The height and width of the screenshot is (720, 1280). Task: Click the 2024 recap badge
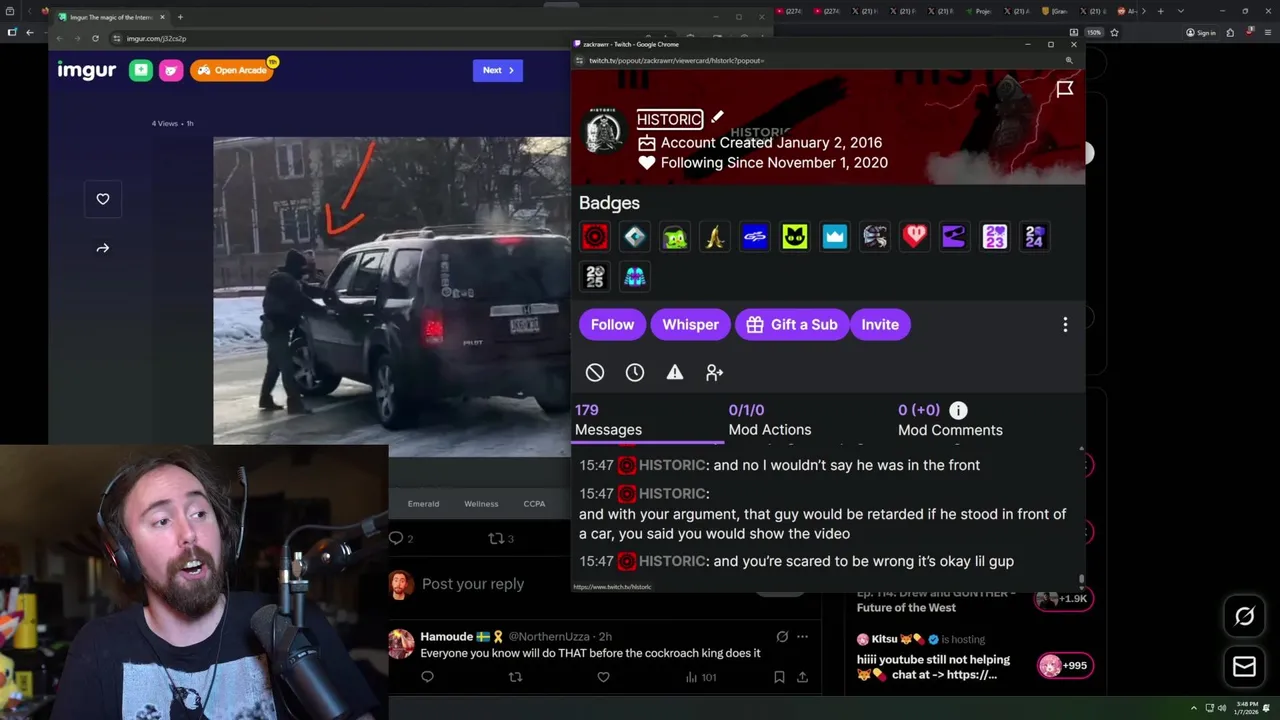pyautogui.click(x=1035, y=237)
